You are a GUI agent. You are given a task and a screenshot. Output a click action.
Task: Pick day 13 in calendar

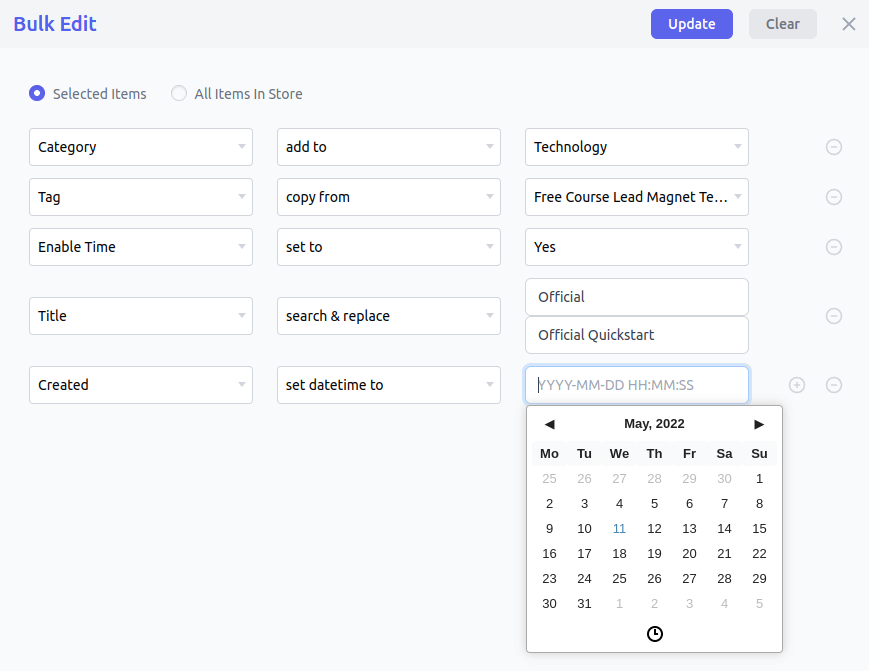(x=689, y=529)
